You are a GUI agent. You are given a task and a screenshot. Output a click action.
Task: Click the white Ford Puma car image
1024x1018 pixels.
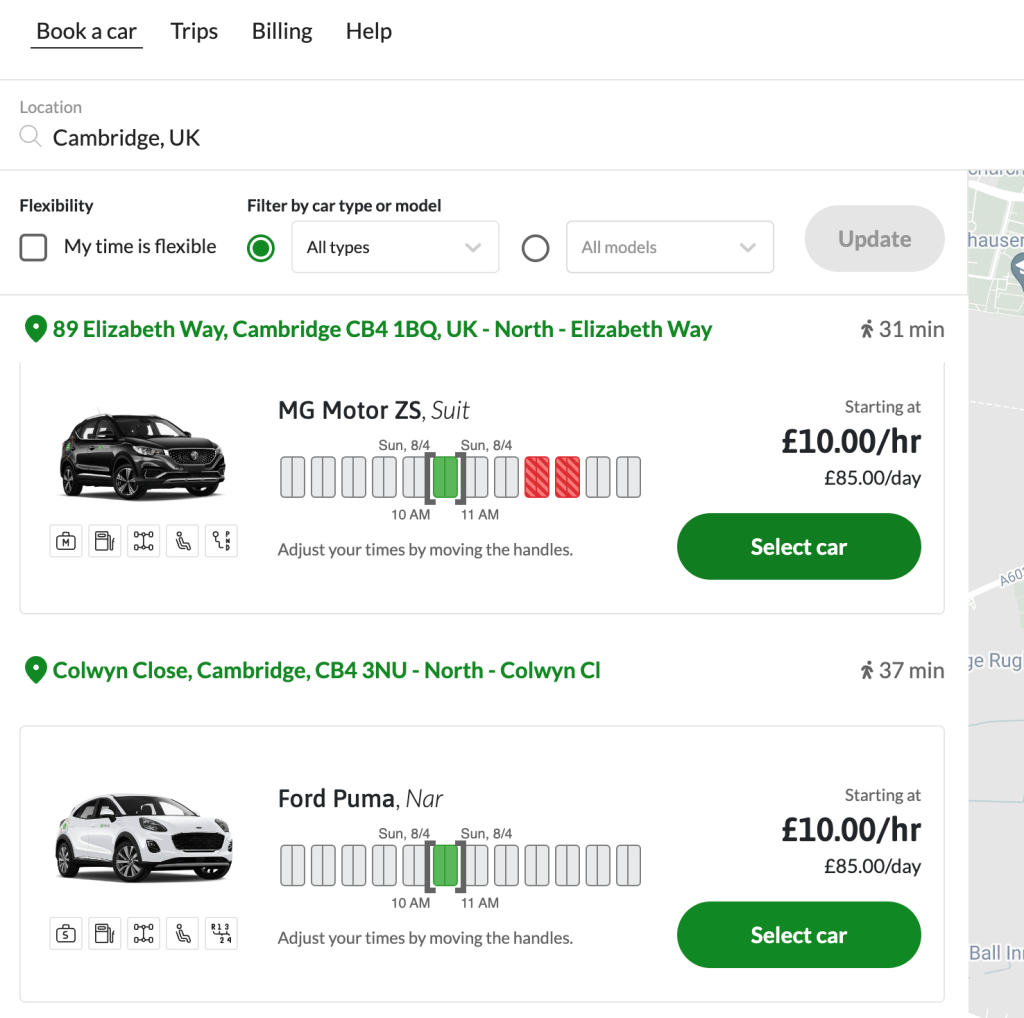pyautogui.click(x=144, y=838)
